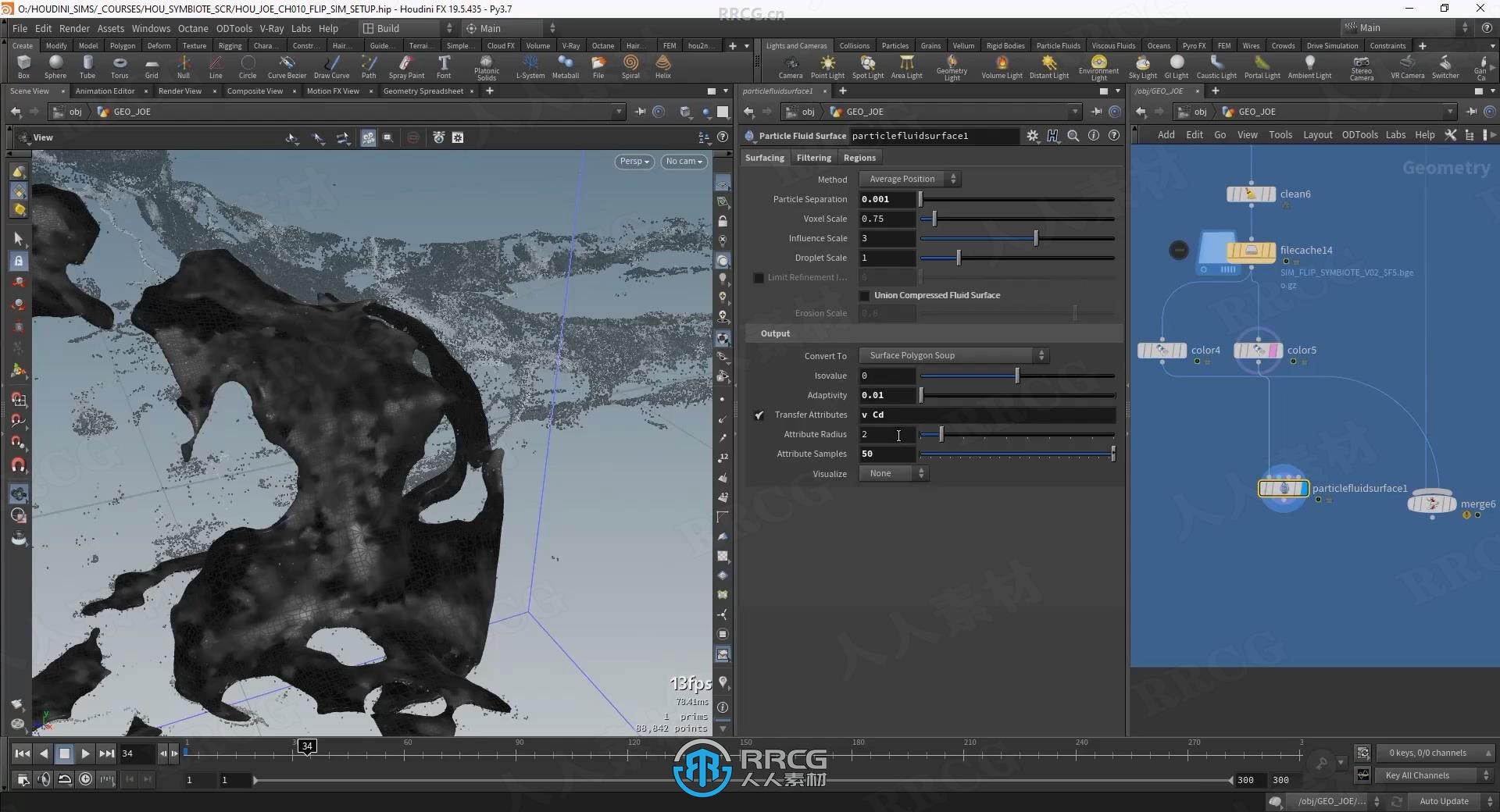The width and height of the screenshot is (1500, 812).
Task: Pick the Spray Paint tool
Action: pyautogui.click(x=406, y=66)
